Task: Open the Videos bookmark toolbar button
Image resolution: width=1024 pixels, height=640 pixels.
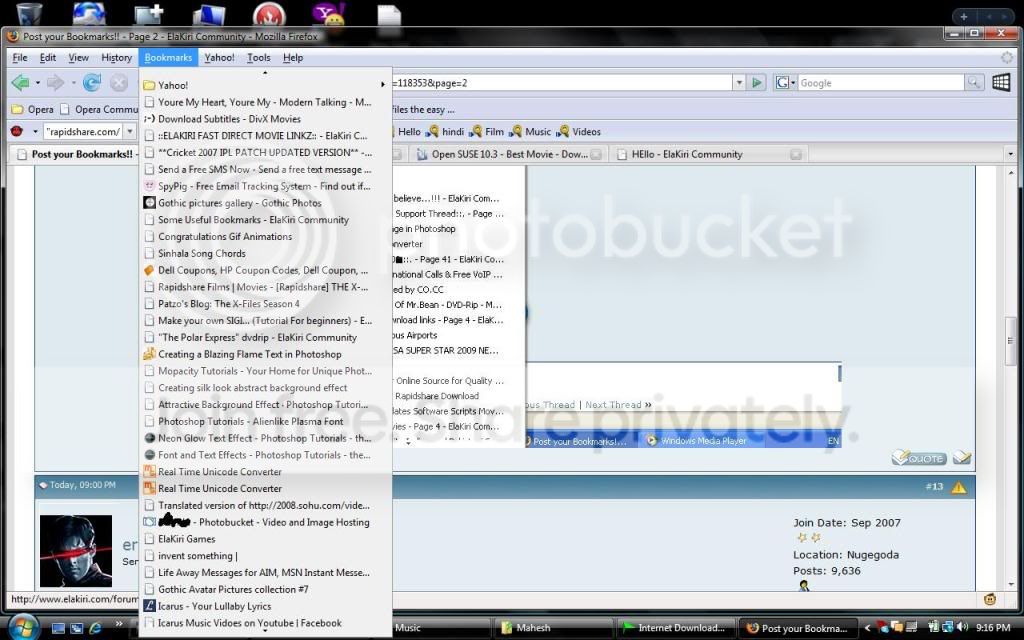Action: (579, 131)
